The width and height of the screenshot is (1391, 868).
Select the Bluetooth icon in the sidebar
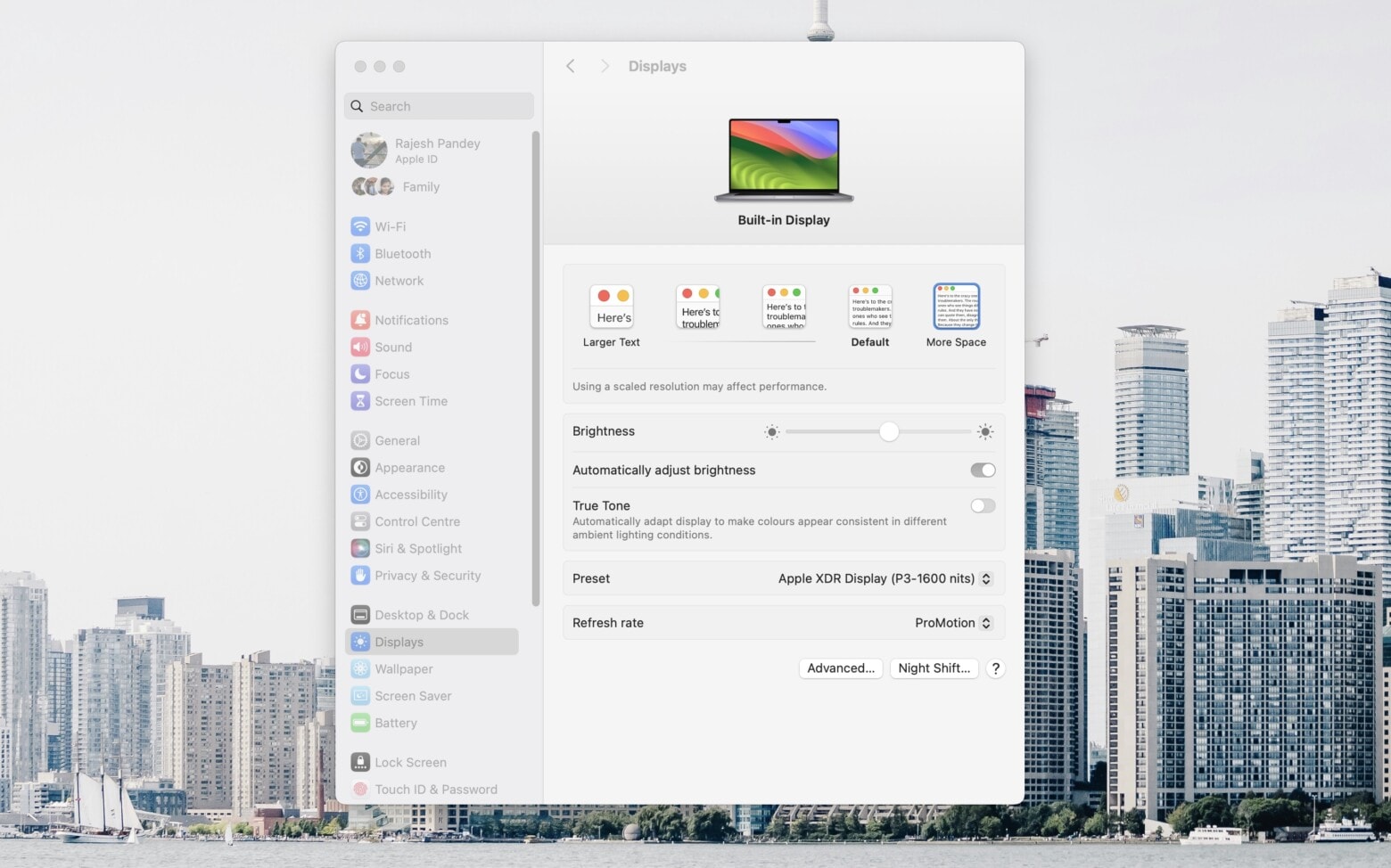(360, 253)
